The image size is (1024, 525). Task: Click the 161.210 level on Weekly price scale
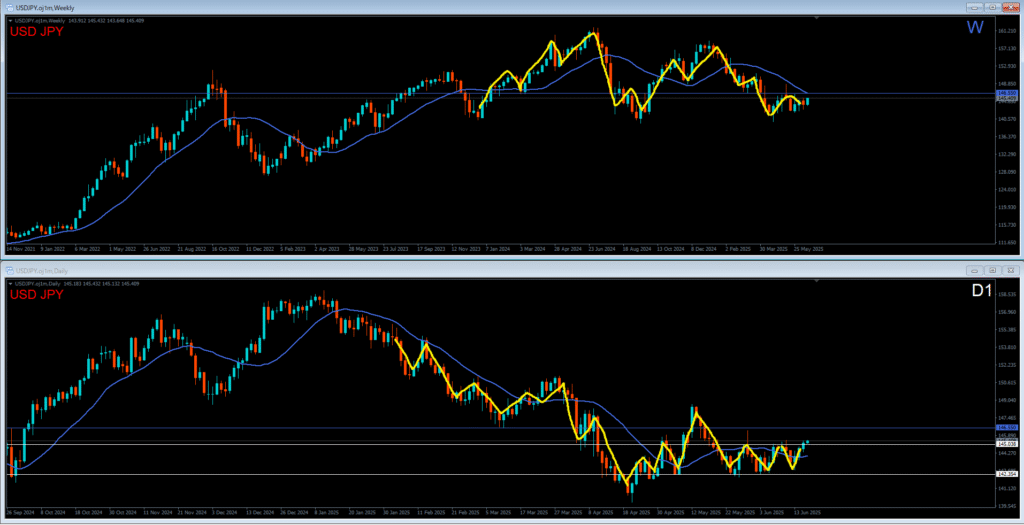point(1008,31)
